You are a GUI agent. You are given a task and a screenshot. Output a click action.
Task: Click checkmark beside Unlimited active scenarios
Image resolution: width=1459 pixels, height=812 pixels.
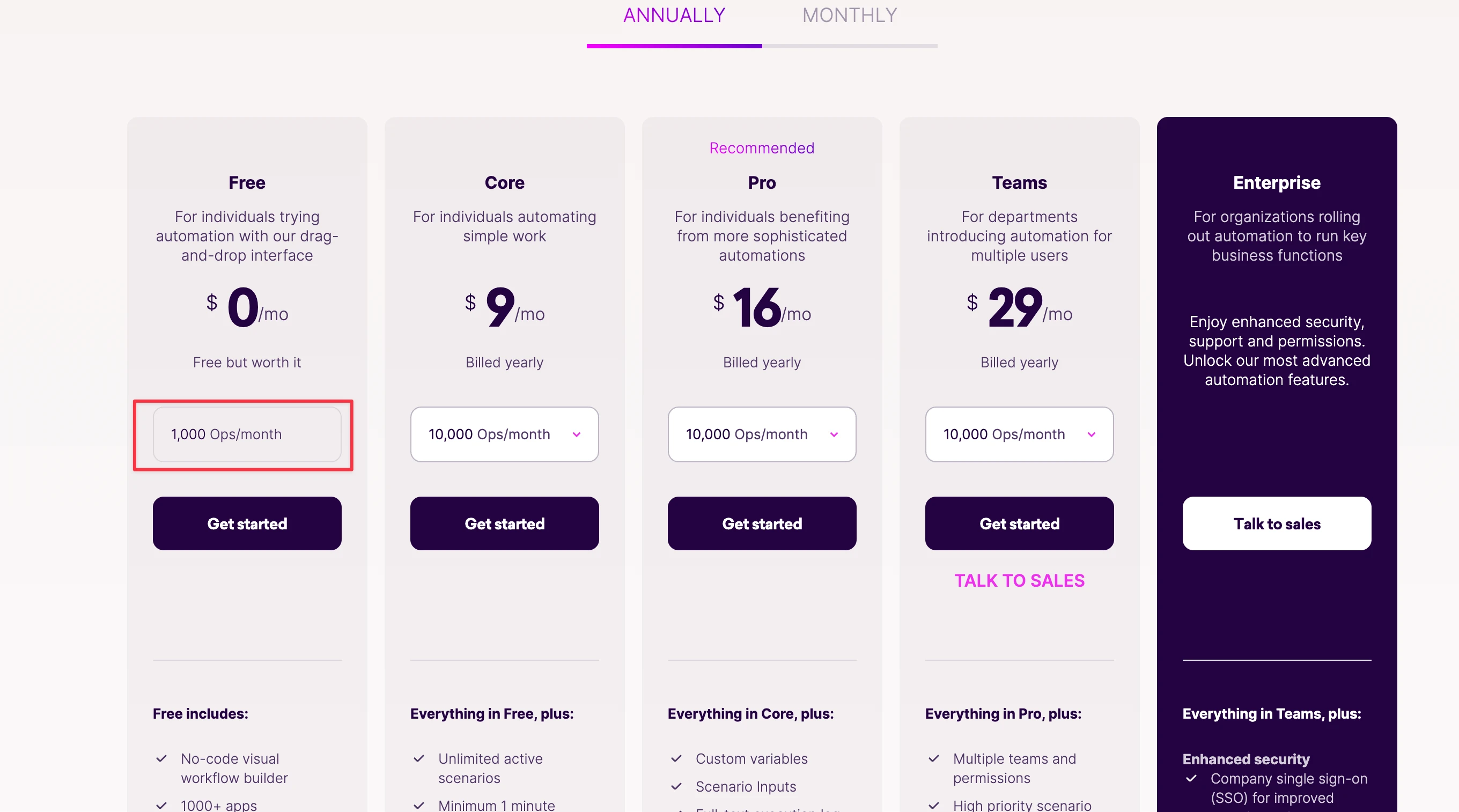(418, 758)
